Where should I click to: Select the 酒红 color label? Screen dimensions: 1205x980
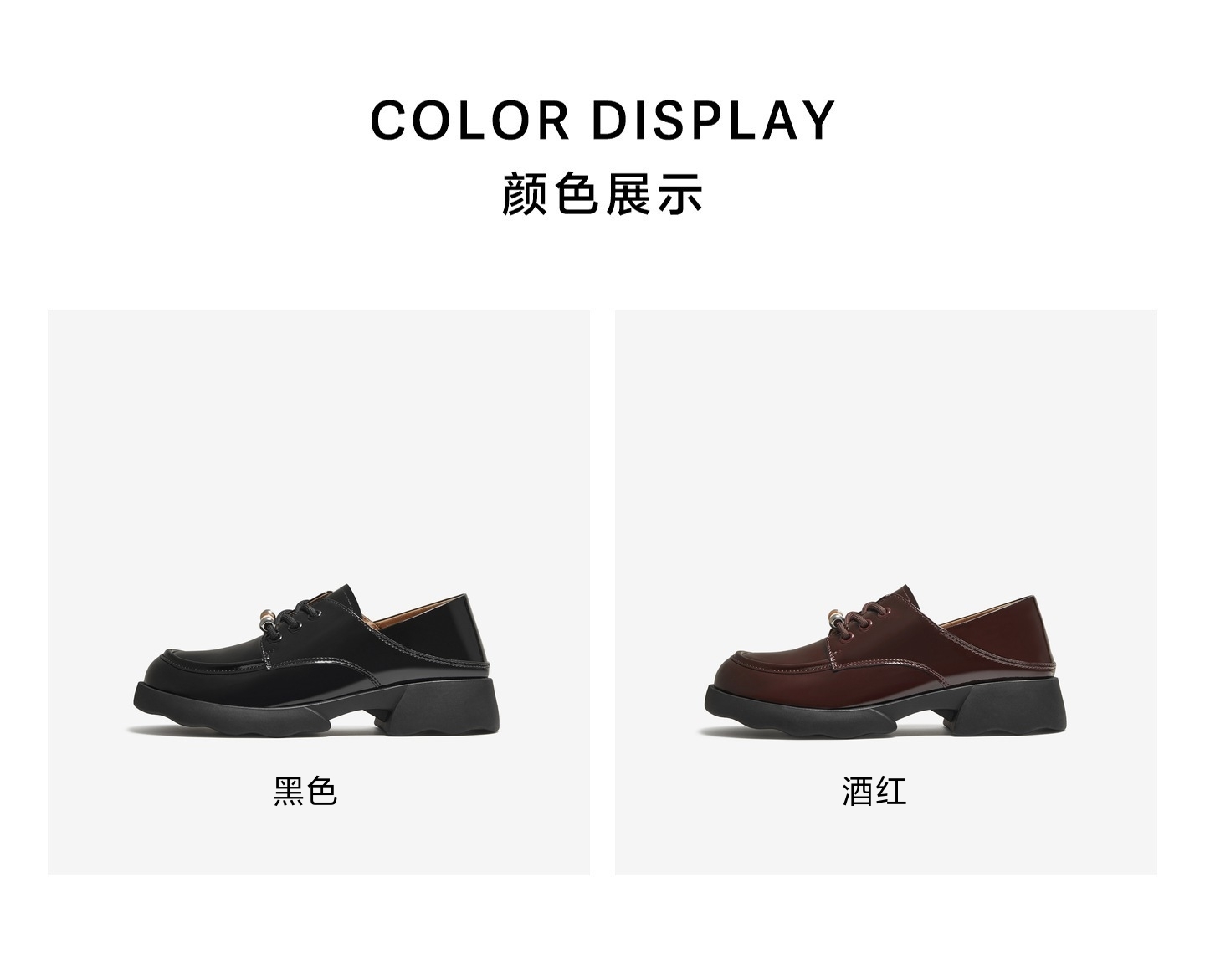point(874,791)
